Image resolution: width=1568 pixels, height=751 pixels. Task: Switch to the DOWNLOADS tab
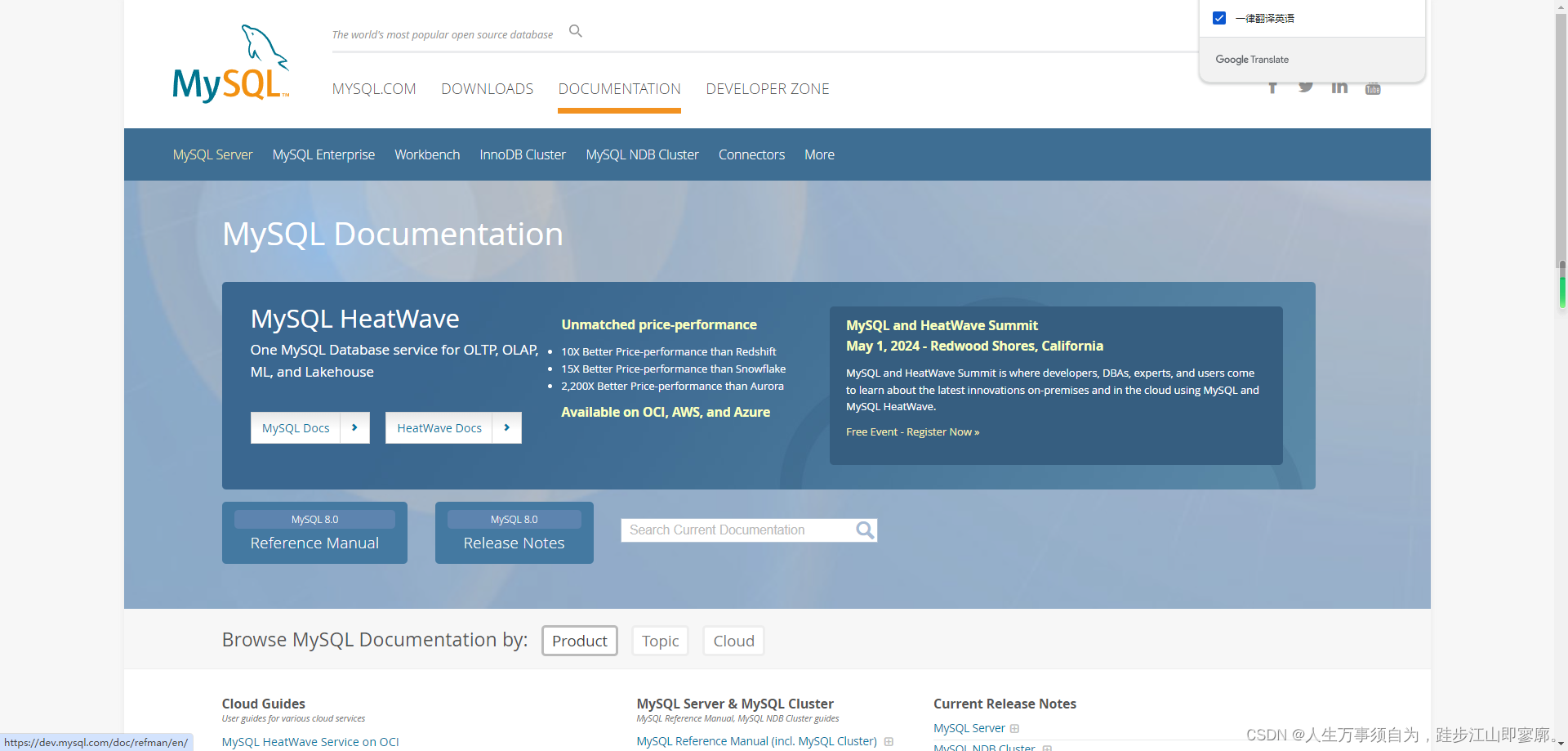(x=488, y=89)
